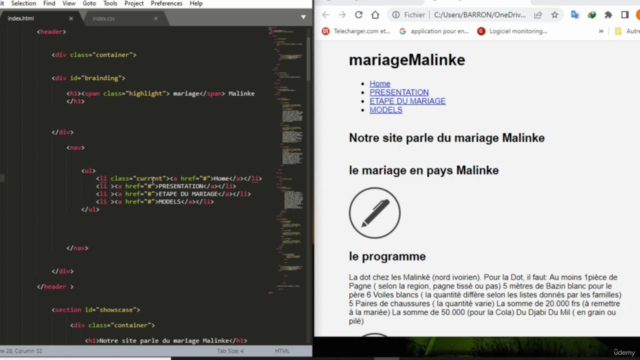The width and height of the screenshot is (640, 360).
Task: Open the Selection menu in Sublime Text
Action: tap(23, 3)
